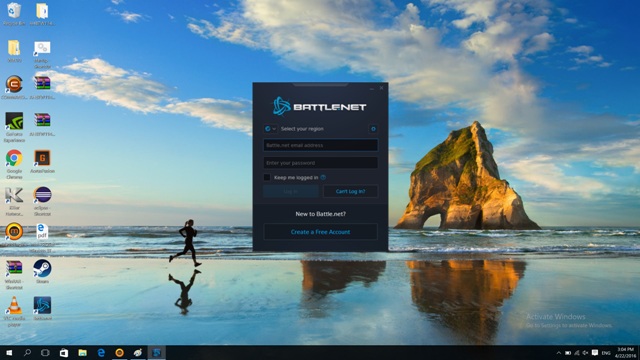Open the login settings gear icon
Image resolution: width=640 pixels, height=360 pixels.
click(x=373, y=129)
